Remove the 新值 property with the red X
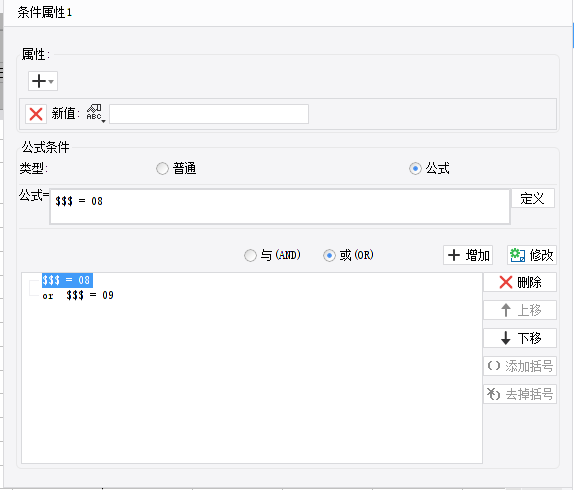This screenshot has height=490, width=574. (x=36, y=114)
